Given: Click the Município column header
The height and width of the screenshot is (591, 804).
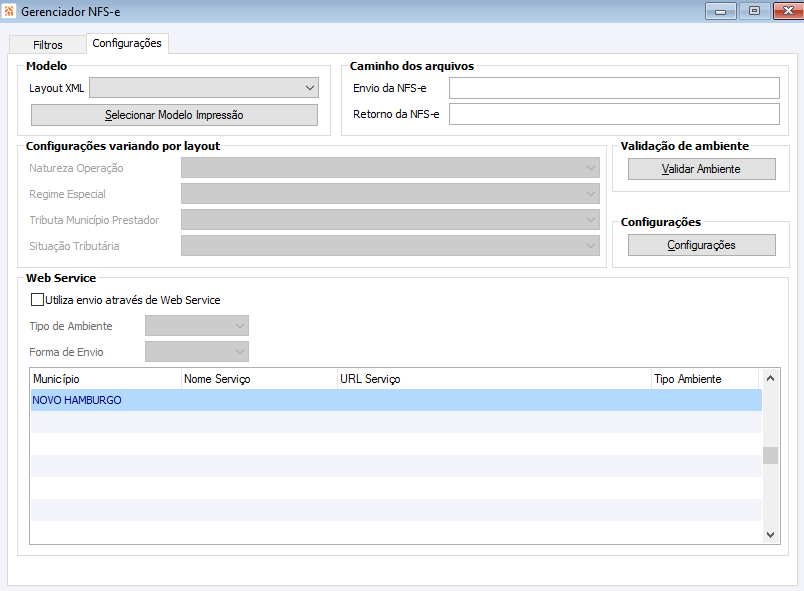Looking at the screenshot, I should 106,379.
